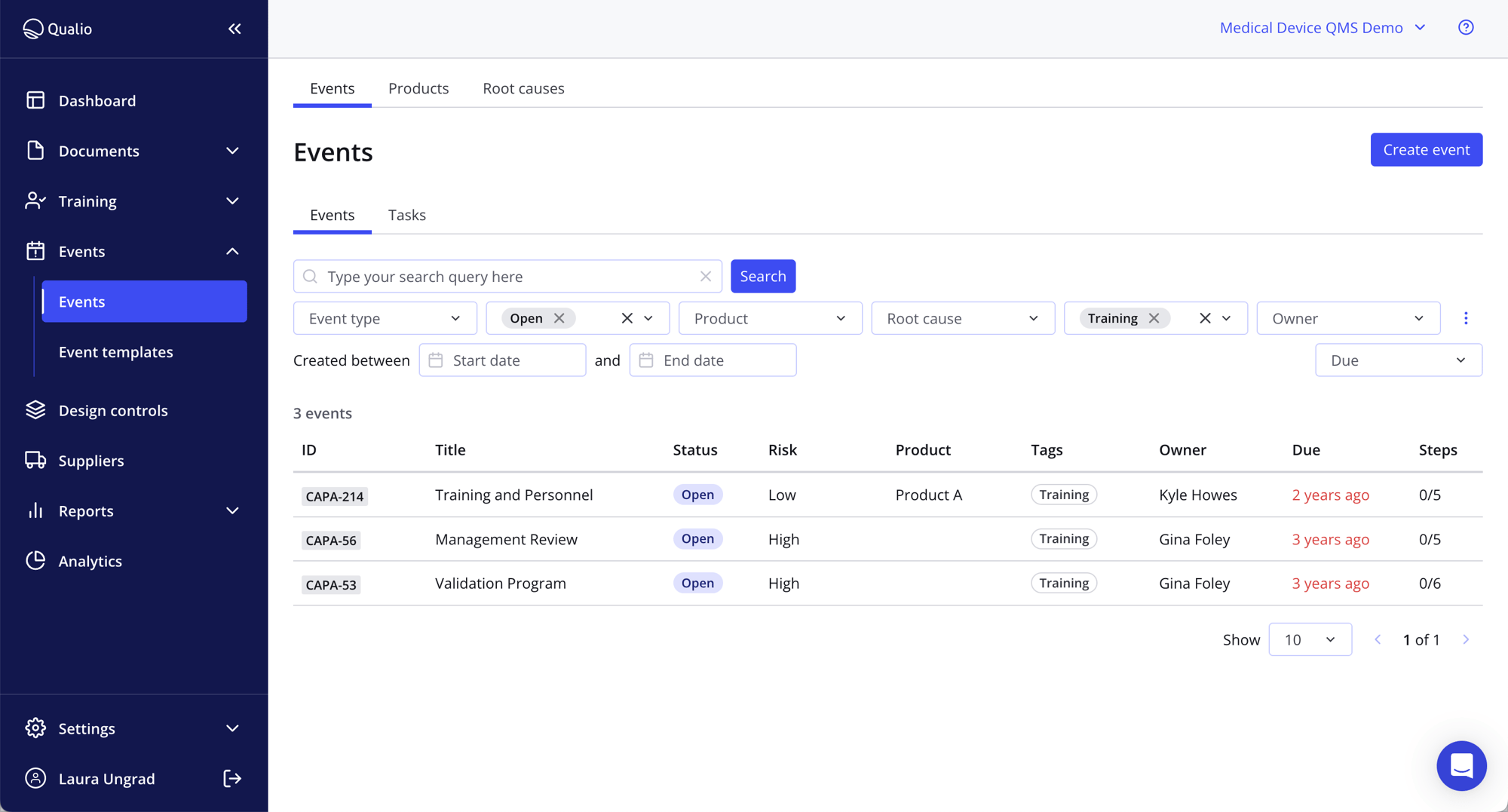The image size is (1508, 812).
Task: Collapse the sidebar with the double chevron
Action: [234, 29]
